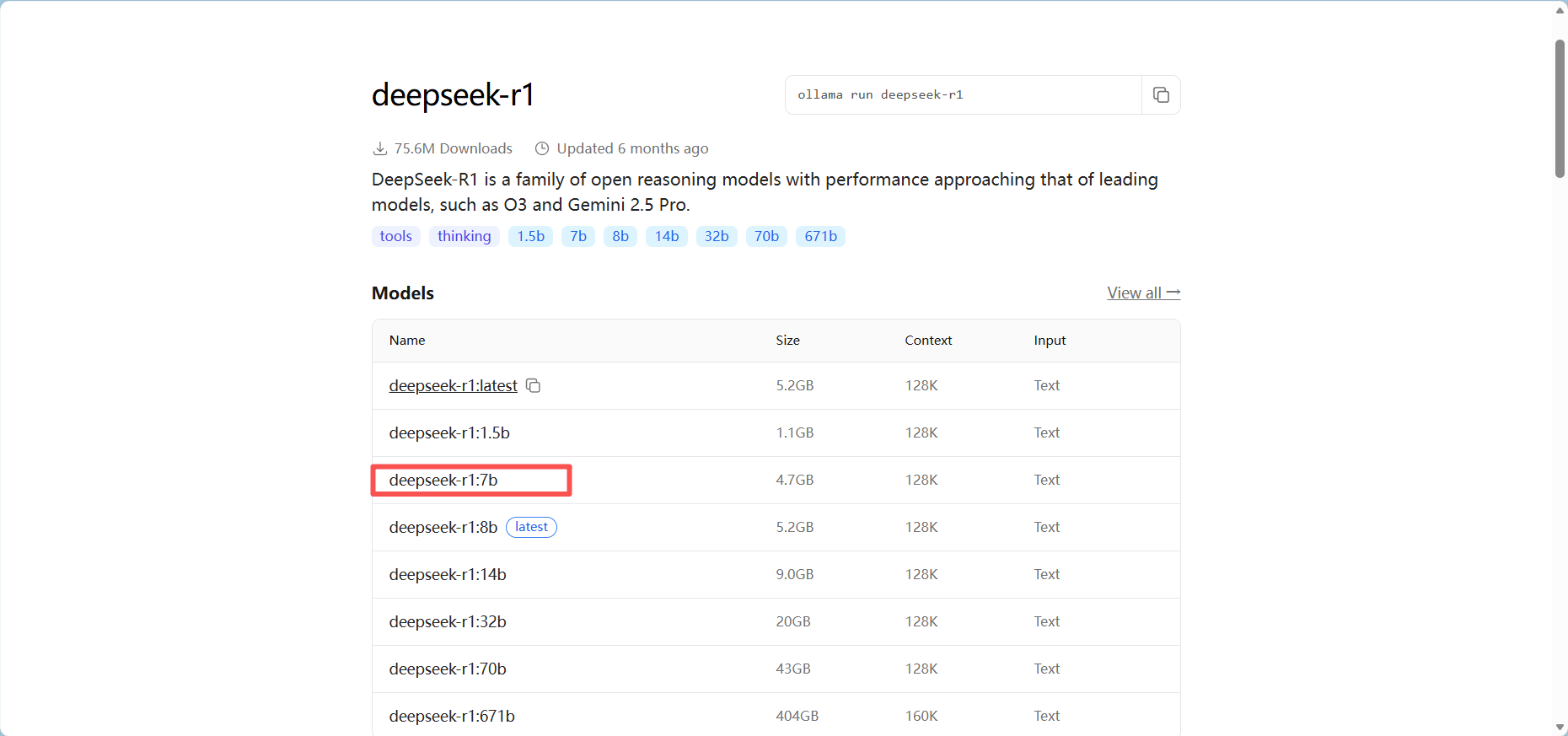Click the 20GB size value
This screenshot has width=1568, height=736.
tap(793, 621)
